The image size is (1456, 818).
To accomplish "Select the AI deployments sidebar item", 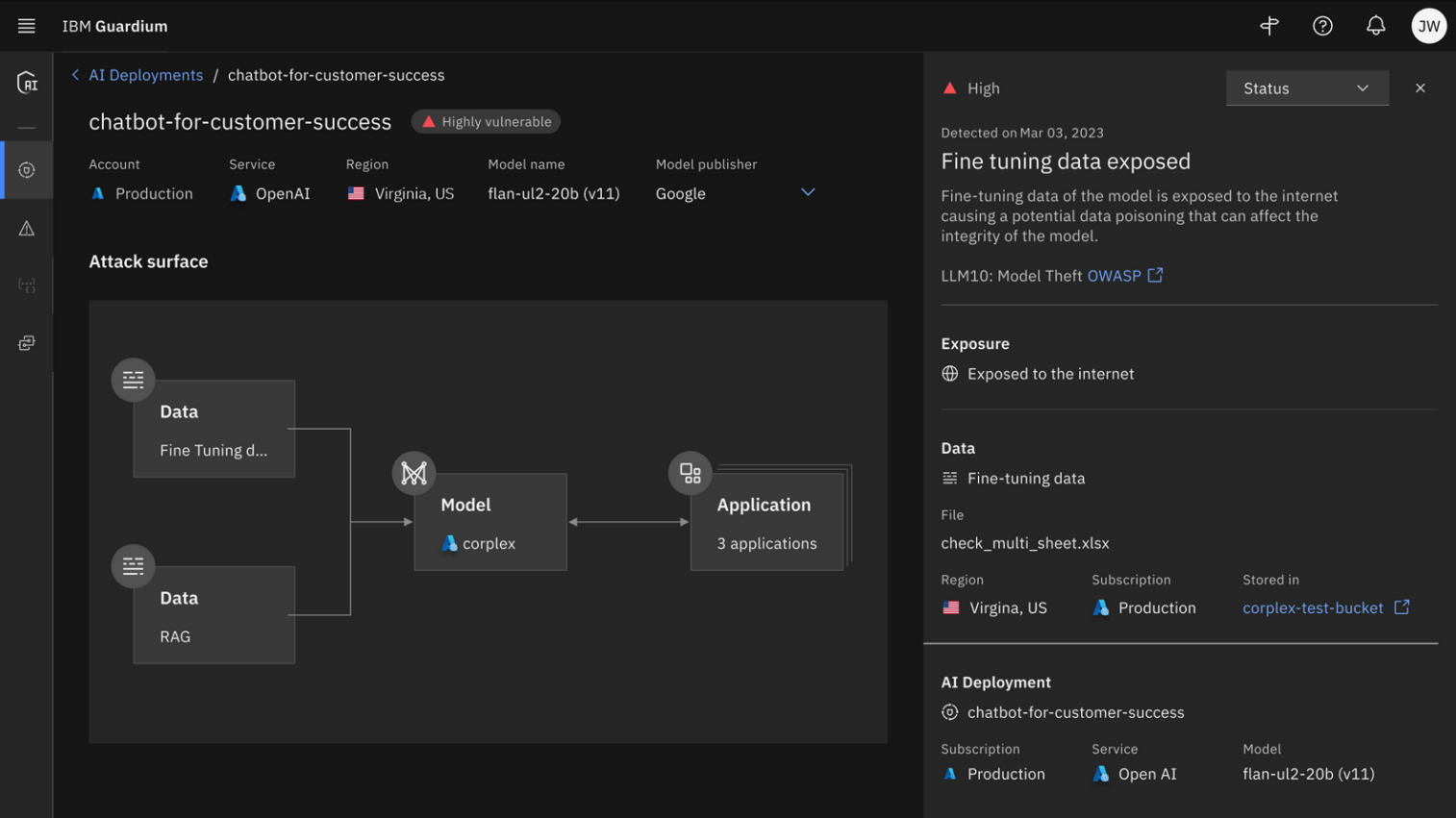I will click(27, 170).
